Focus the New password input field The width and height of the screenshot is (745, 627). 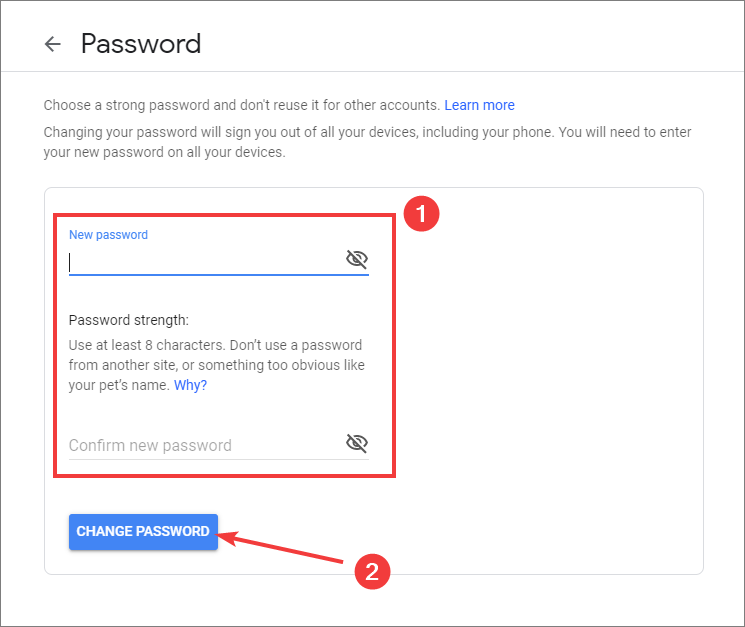(207, 261)
